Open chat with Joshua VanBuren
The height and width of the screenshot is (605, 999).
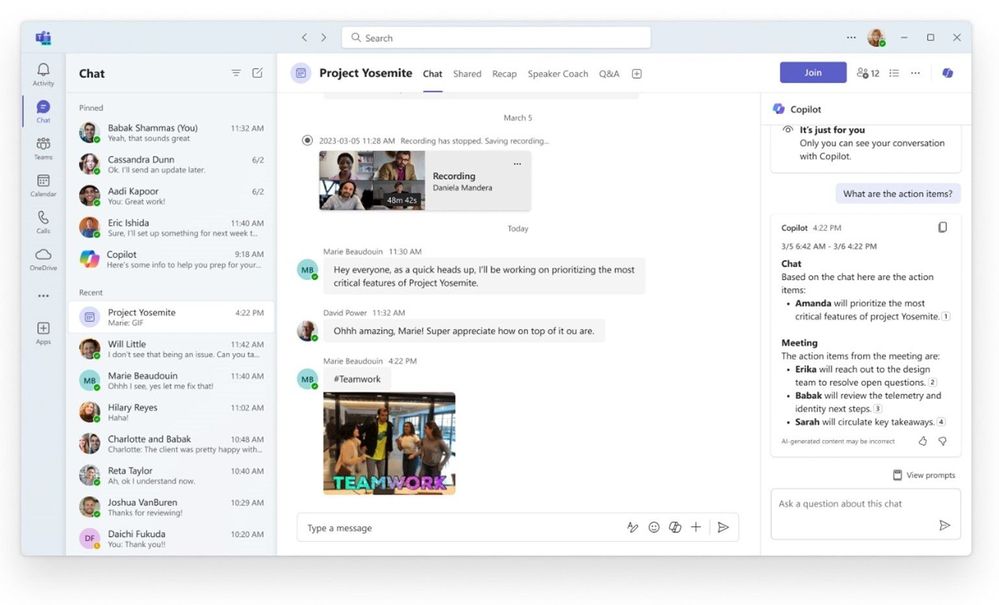(x=171, y=507)
